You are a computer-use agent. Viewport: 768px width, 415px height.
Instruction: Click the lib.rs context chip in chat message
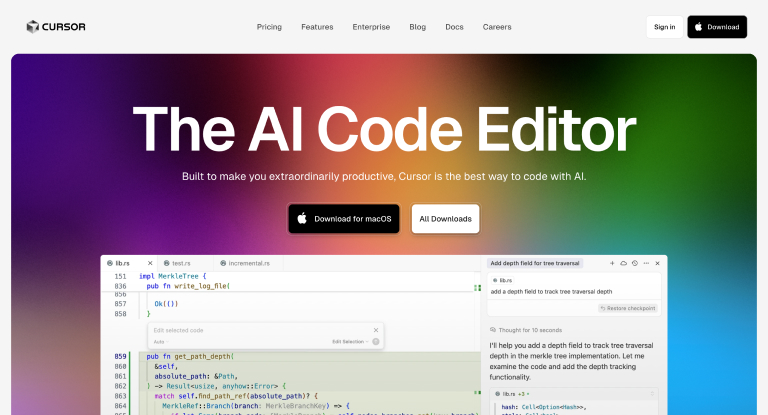tap(503, 280)
